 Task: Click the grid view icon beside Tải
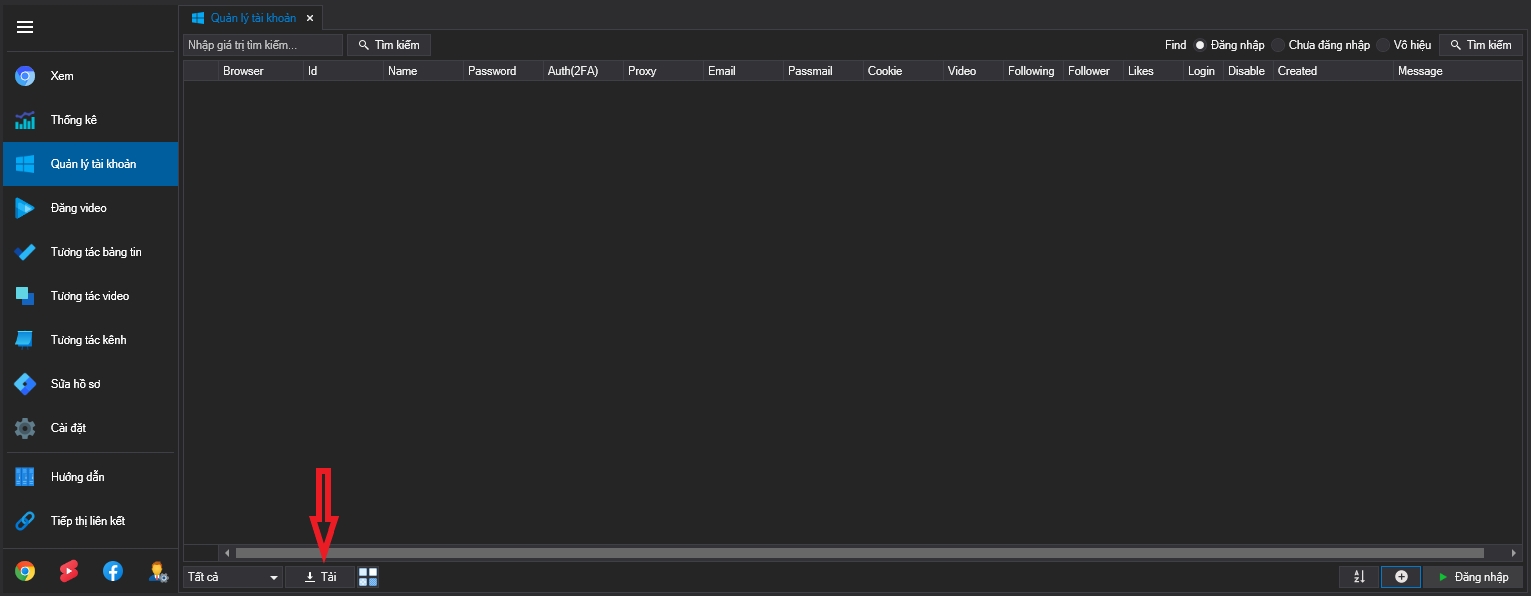click(368, 577)
